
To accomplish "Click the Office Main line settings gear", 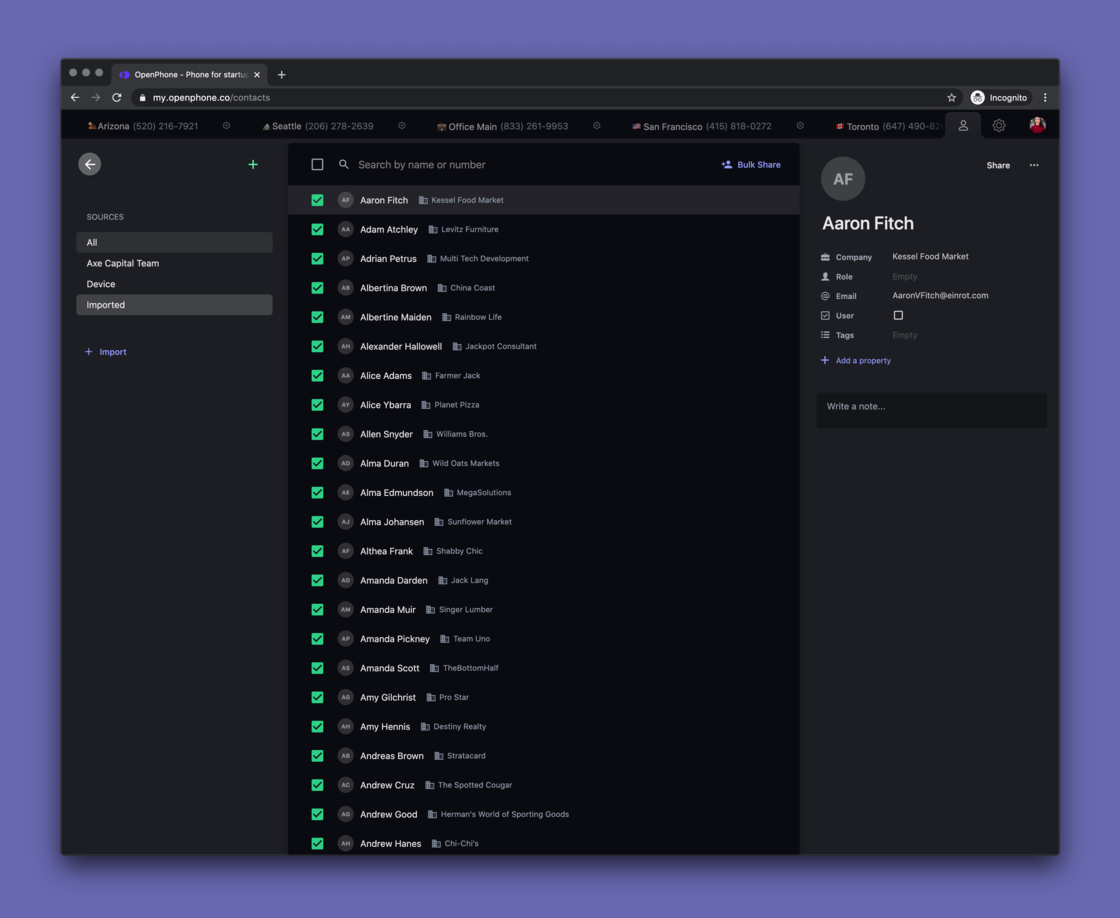I will coord(596,126).
